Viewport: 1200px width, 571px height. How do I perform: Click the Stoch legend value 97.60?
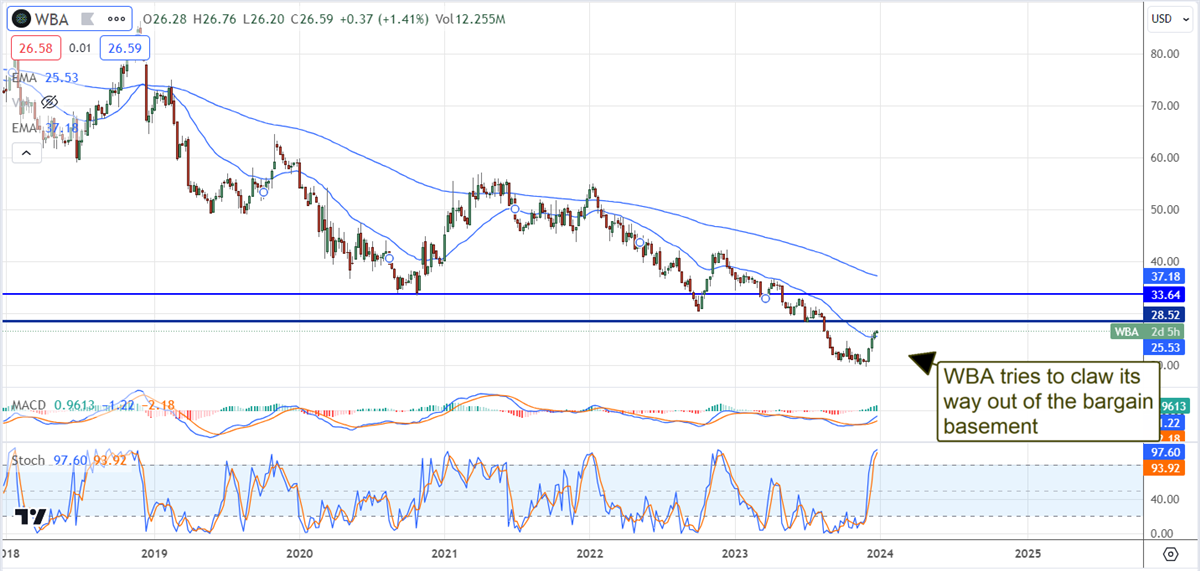pos(69,461)
